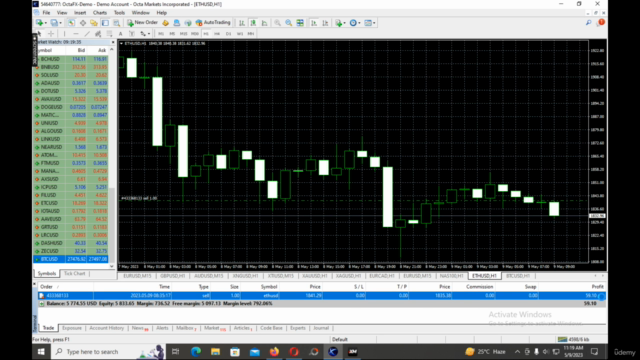
Task: Toggle the Market Watch panel icon
Action: coord(71,23)
